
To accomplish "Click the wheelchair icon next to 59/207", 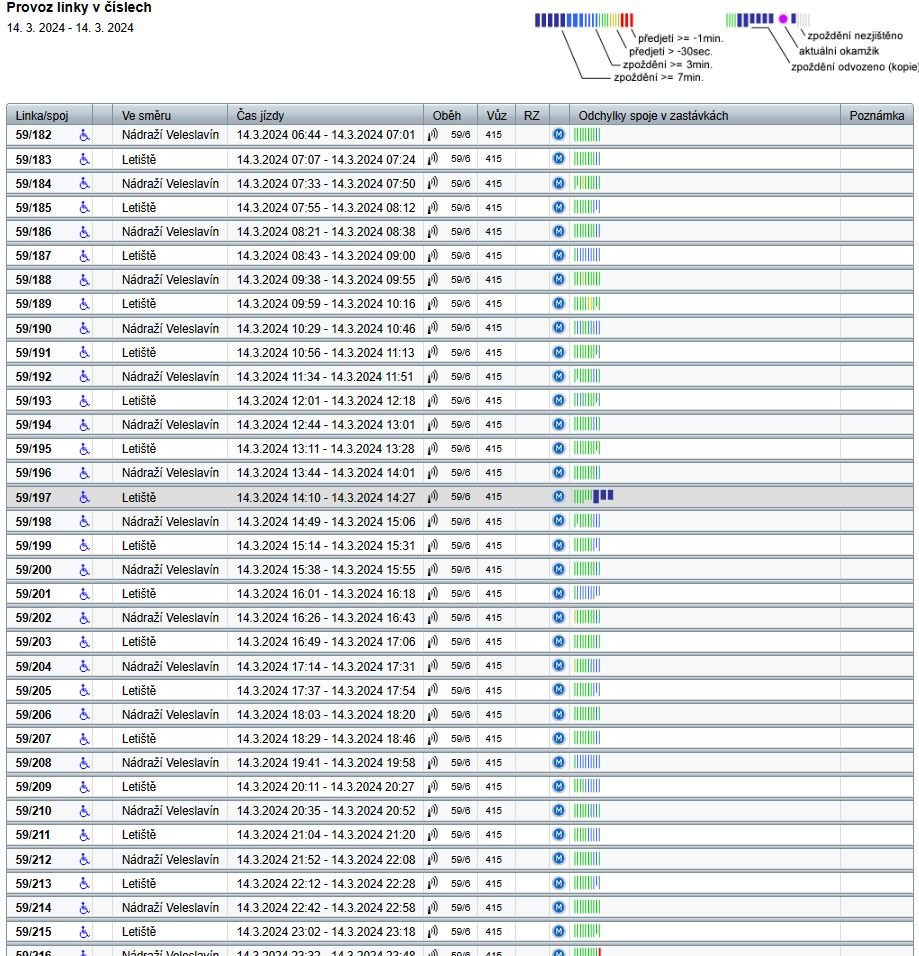I will (x=84, y=739).
